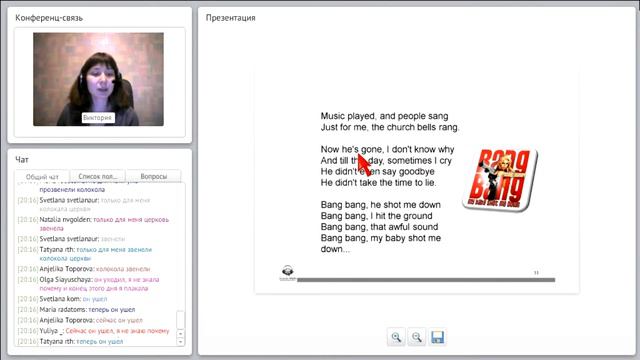This screenshot has height=360, width=640.
Task: Click Tatyana rth's 'теперь он ушел' message
Action: click(x=70, y=341)
